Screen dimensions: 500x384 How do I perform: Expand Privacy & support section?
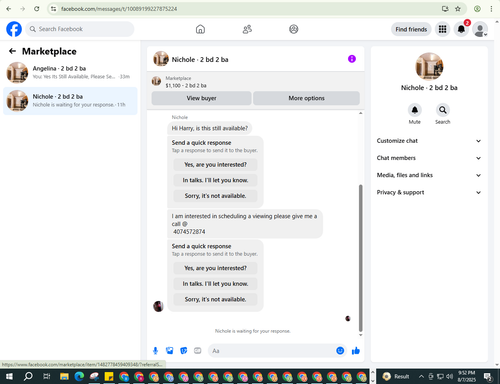(x=429, y=192)
